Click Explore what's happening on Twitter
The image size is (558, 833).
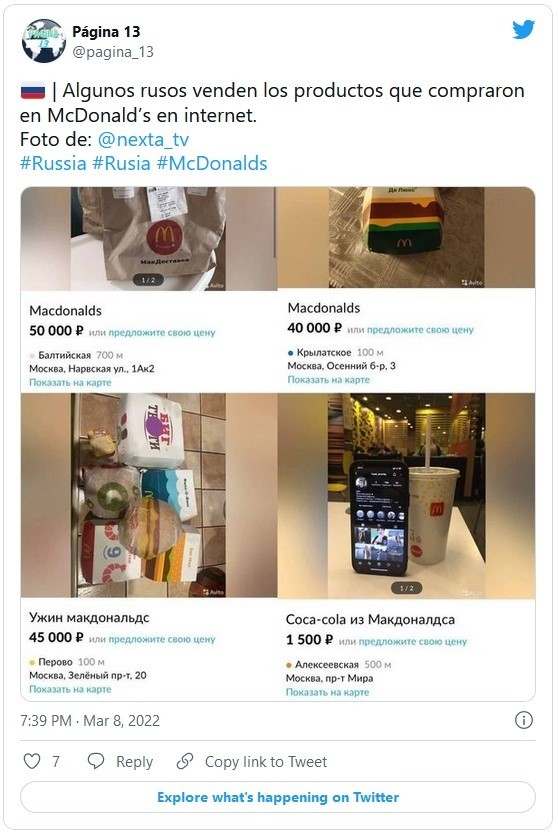coord(278,797)
